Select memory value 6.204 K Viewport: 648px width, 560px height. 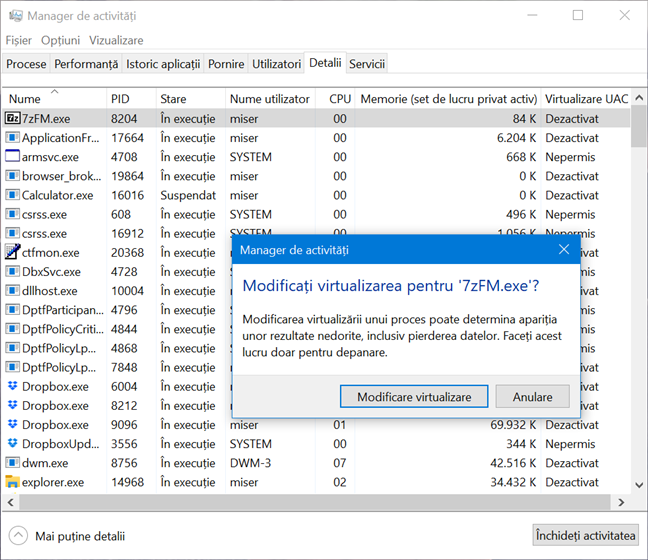pyautogui.click(x=516, y=138)
